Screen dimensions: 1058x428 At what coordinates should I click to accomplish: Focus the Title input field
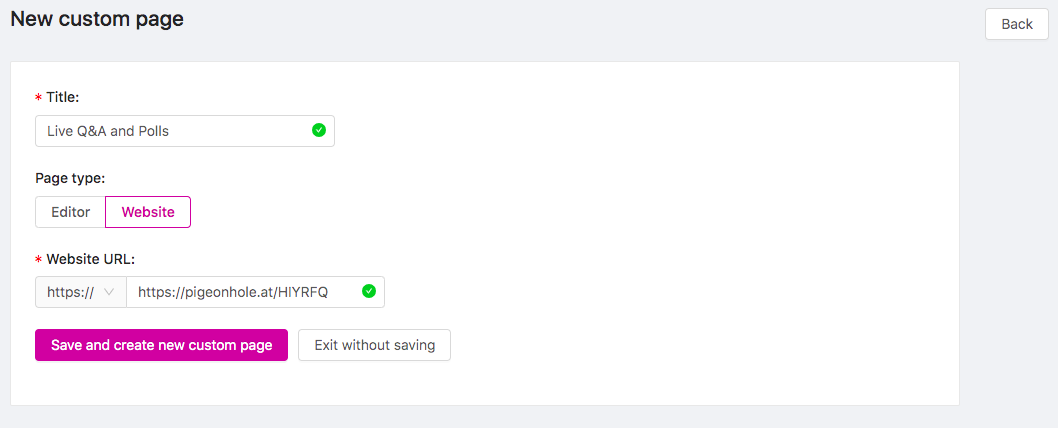185,131
